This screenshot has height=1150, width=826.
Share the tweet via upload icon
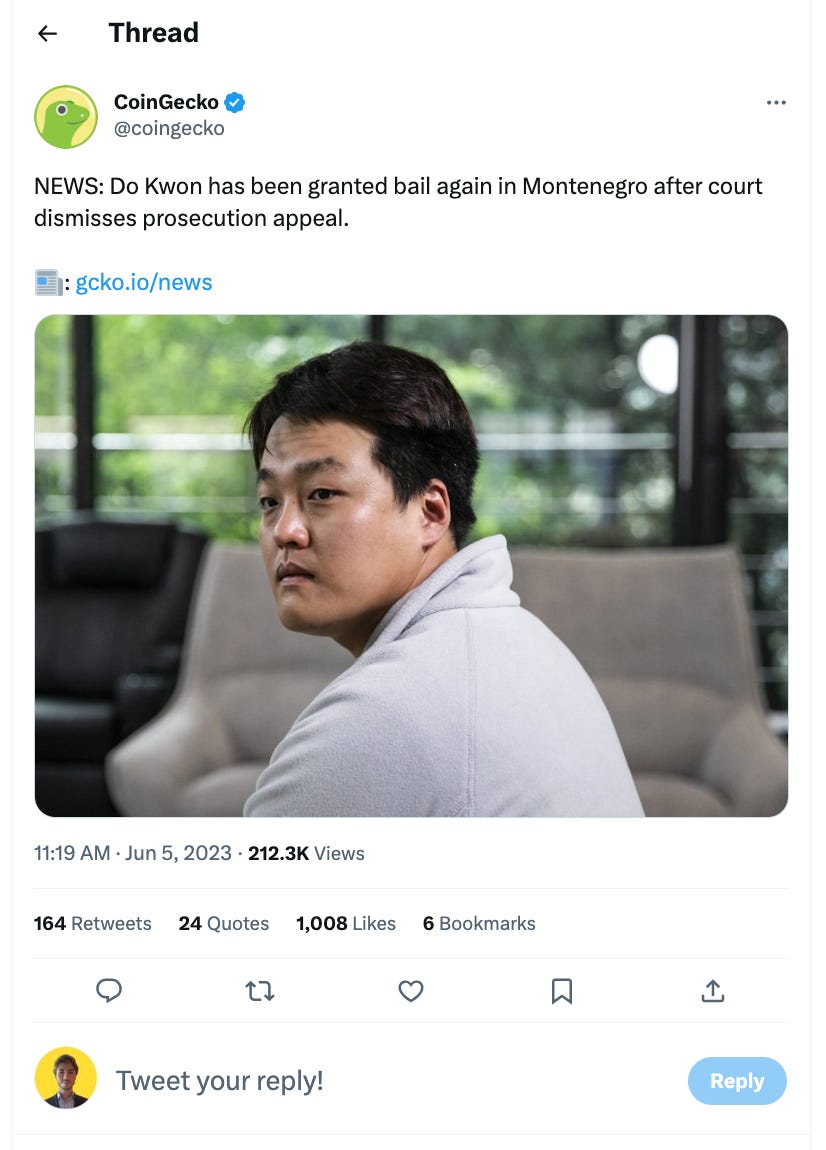click(713, 991)
